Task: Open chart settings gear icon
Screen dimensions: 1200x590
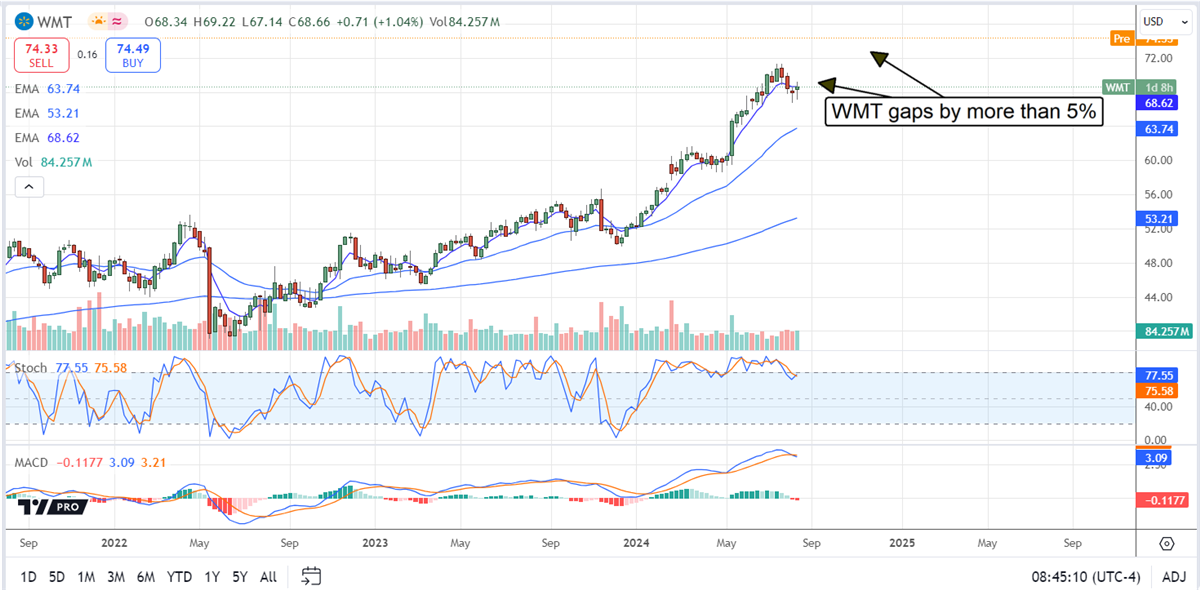Action: tap(1167, 543)
